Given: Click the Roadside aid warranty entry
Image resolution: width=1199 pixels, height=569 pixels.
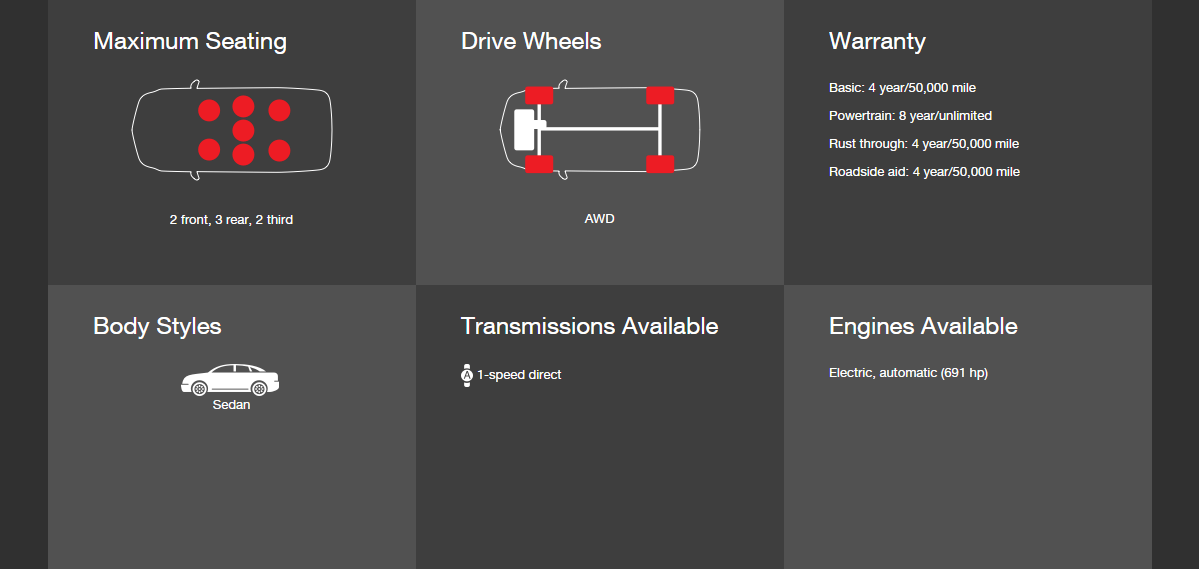Looking at the screenshot, I should click(924, 172).
